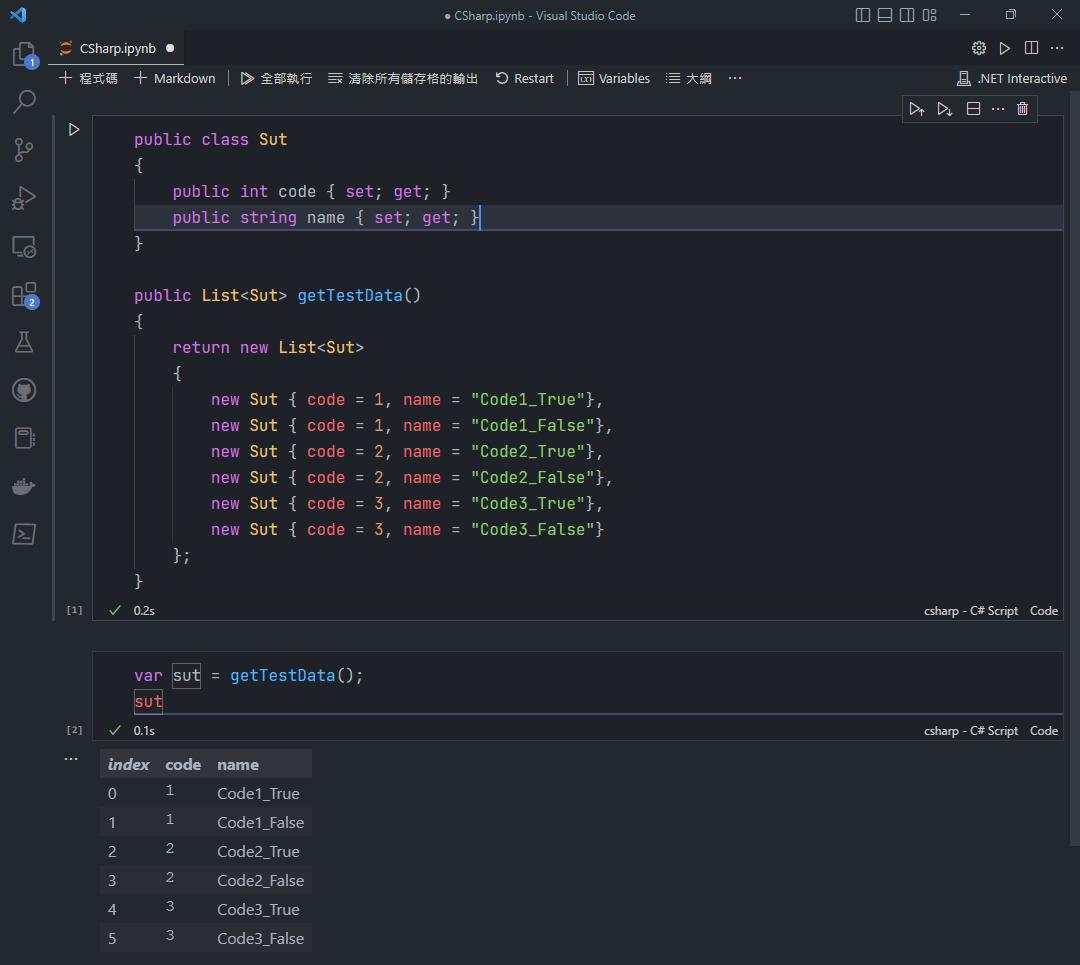Add a new code cell (程式碼)
The height and width of the screenshot is (965, 1080).
(x=88, y=79)
